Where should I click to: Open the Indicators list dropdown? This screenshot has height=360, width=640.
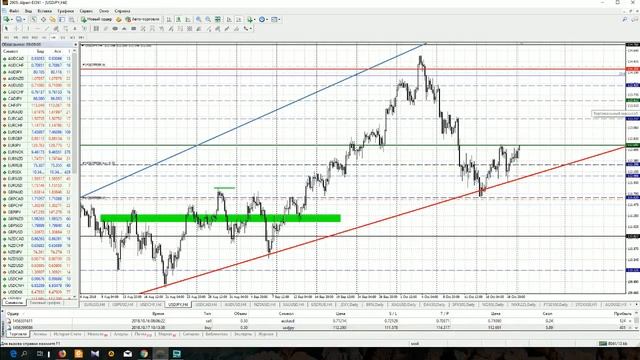pos(255,19)
